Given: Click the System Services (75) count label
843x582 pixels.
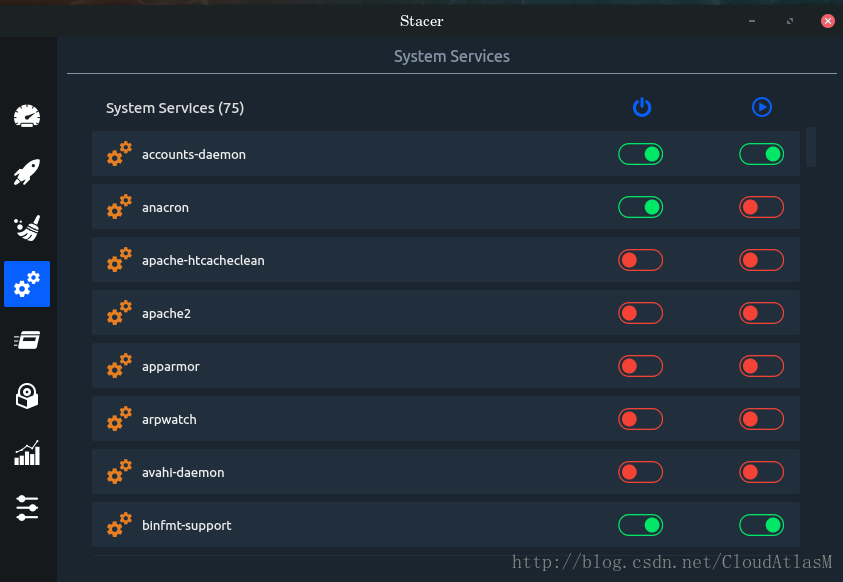Looking at the screenshot, I should point(175,108).
